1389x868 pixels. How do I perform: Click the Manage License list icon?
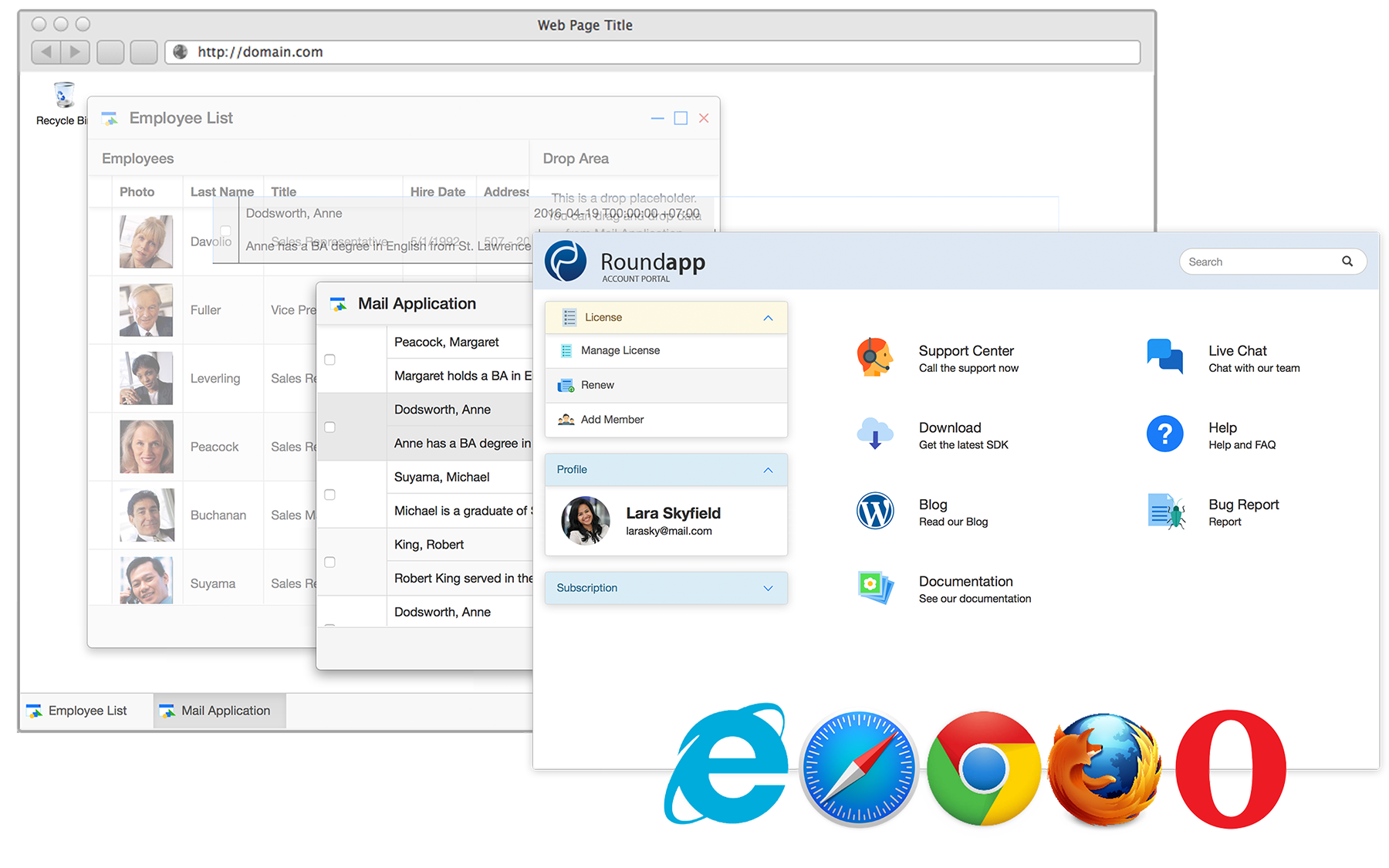(566, 350)
